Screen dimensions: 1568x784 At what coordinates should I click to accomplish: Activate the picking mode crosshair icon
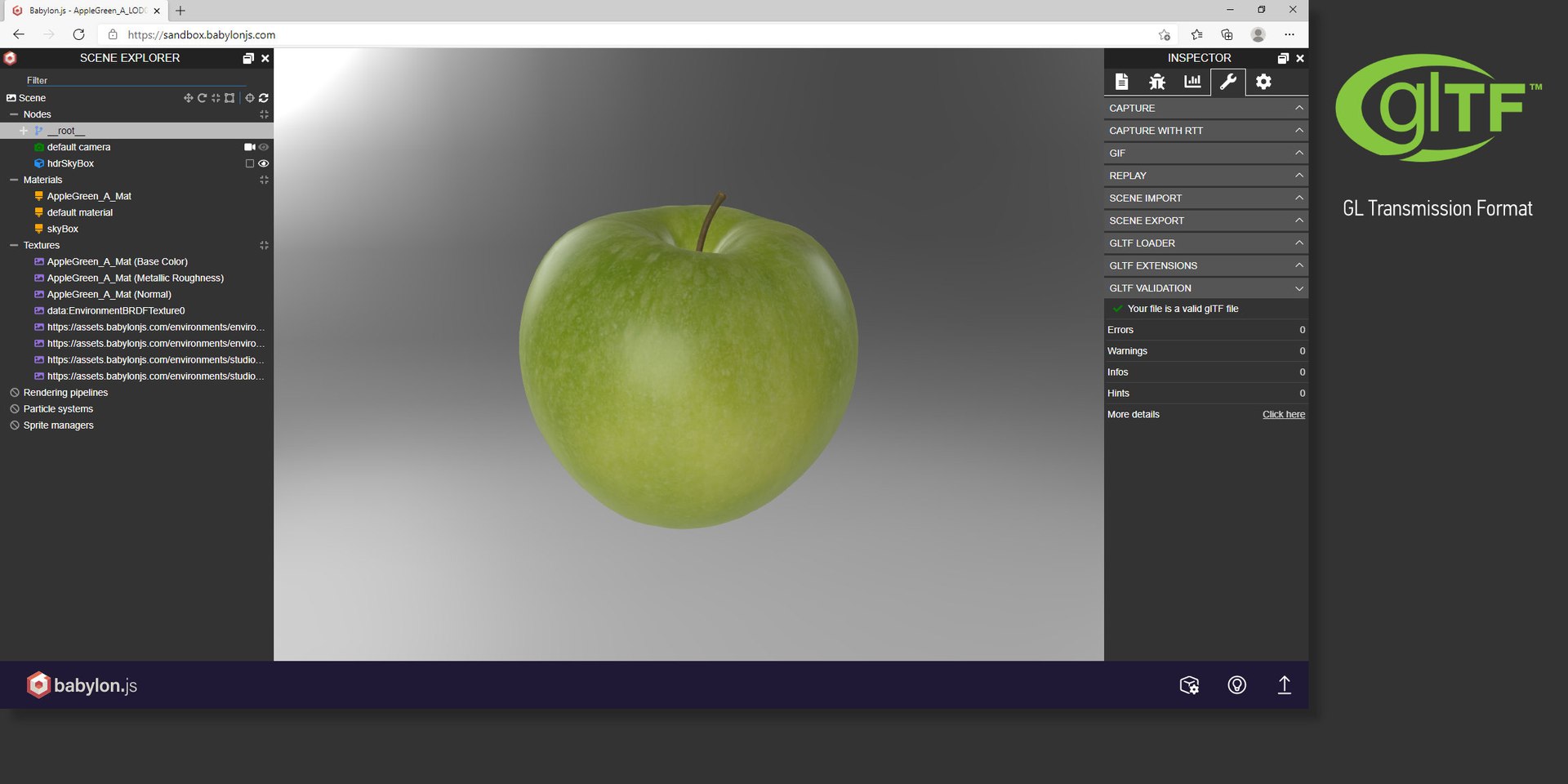click(250, 98)
